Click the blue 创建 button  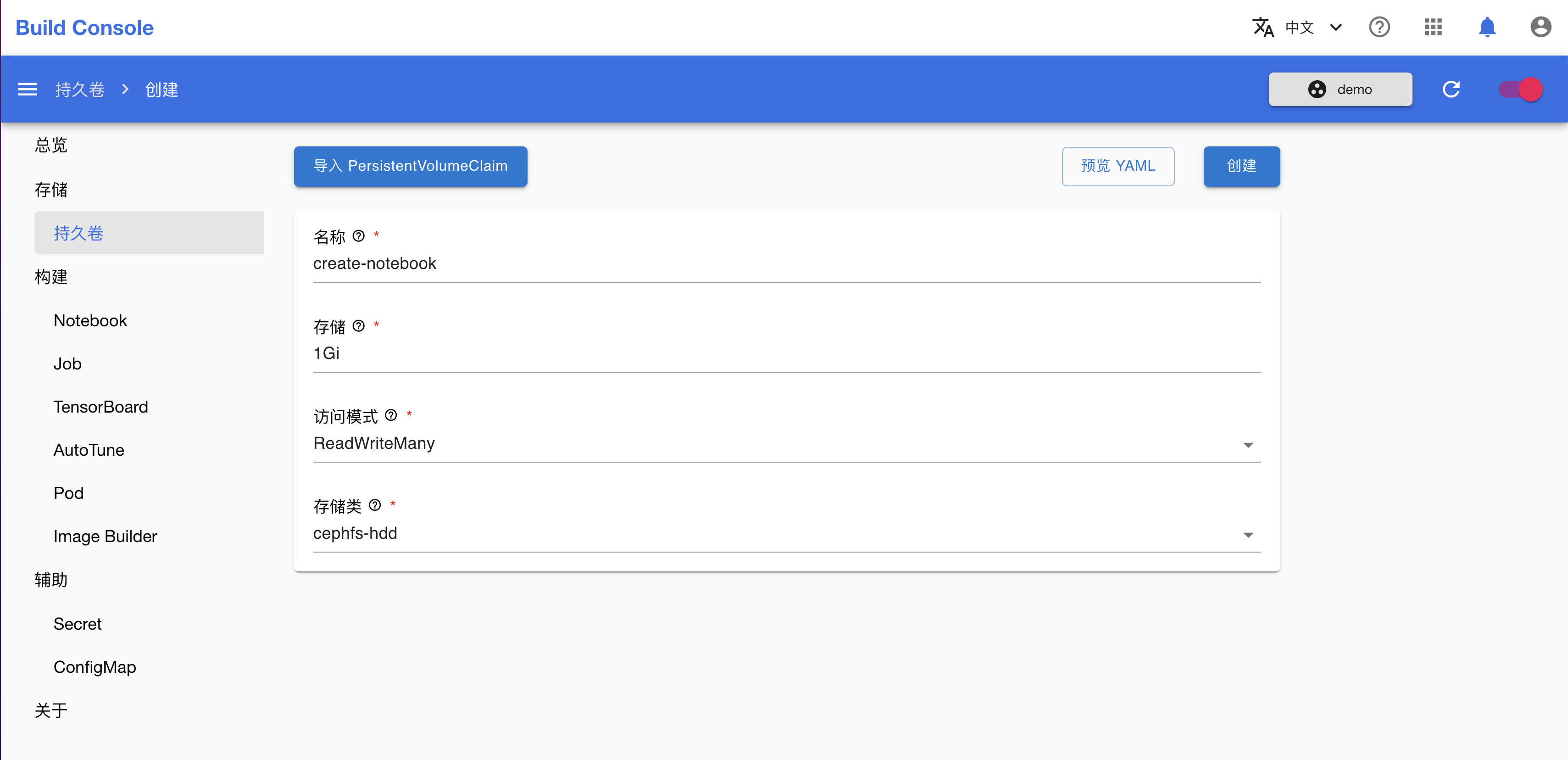coord(1241,166)
